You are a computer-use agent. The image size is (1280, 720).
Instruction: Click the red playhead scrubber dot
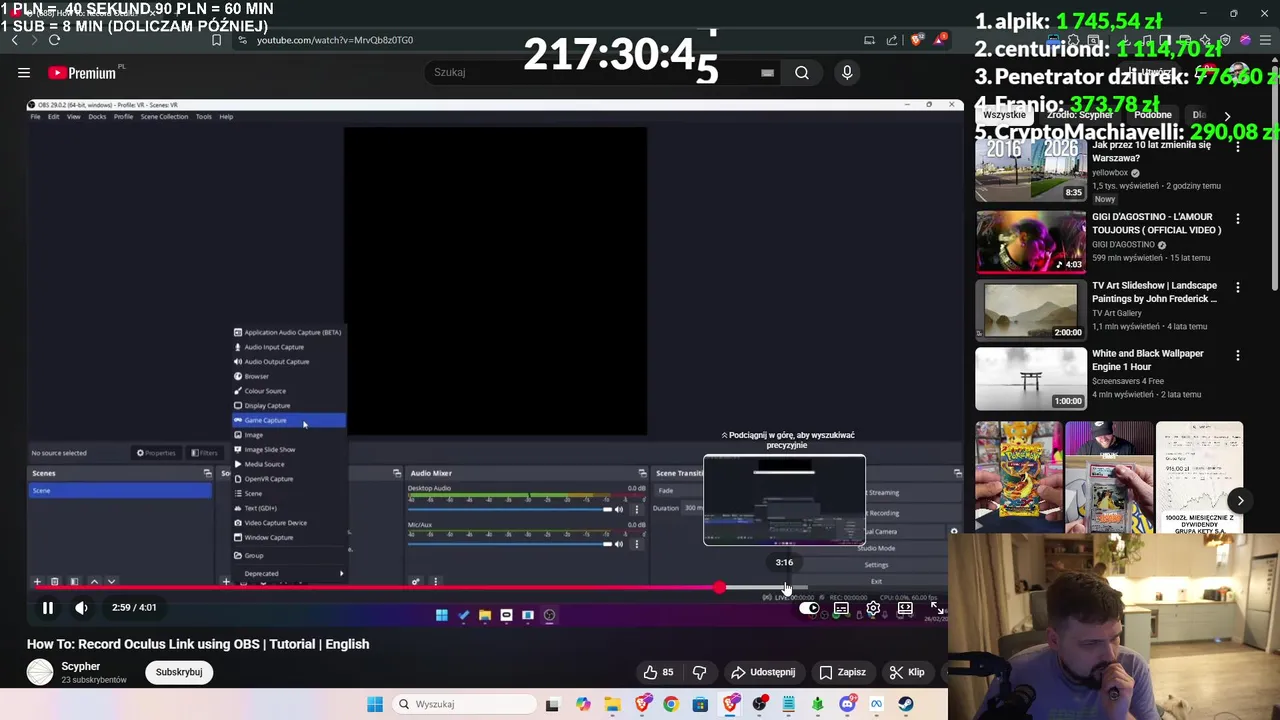tap(719, 588)
